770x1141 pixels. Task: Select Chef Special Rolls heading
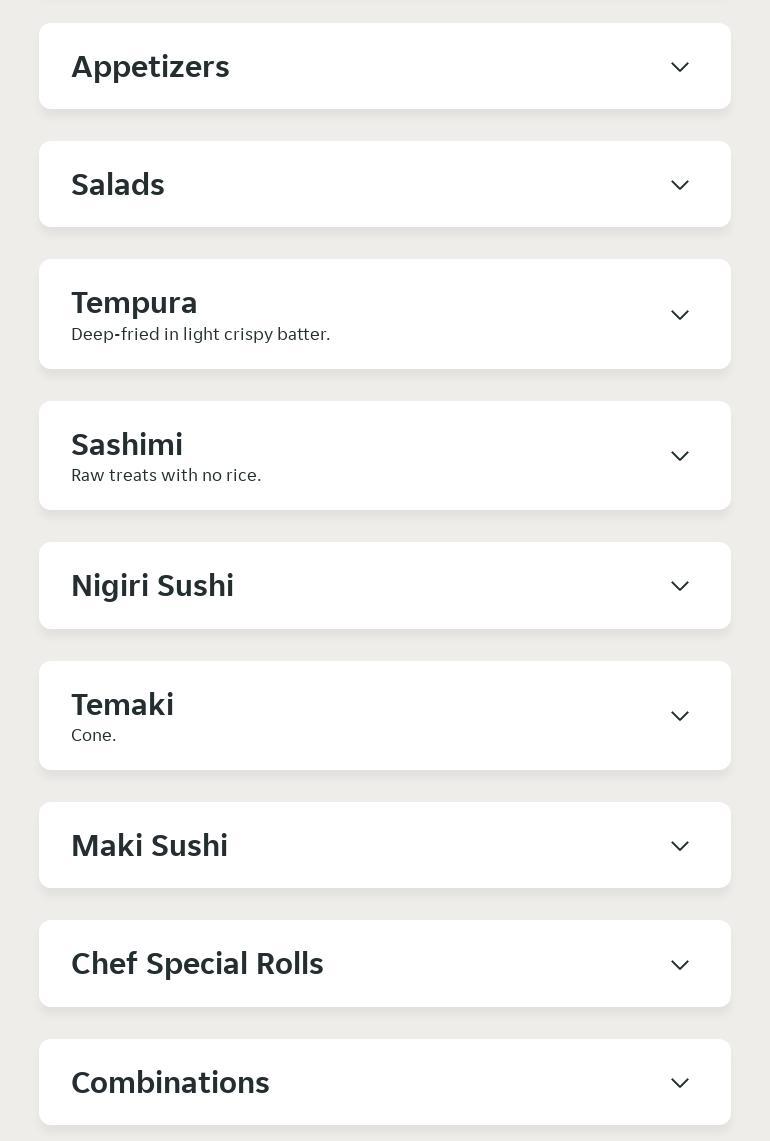(197, 964)
